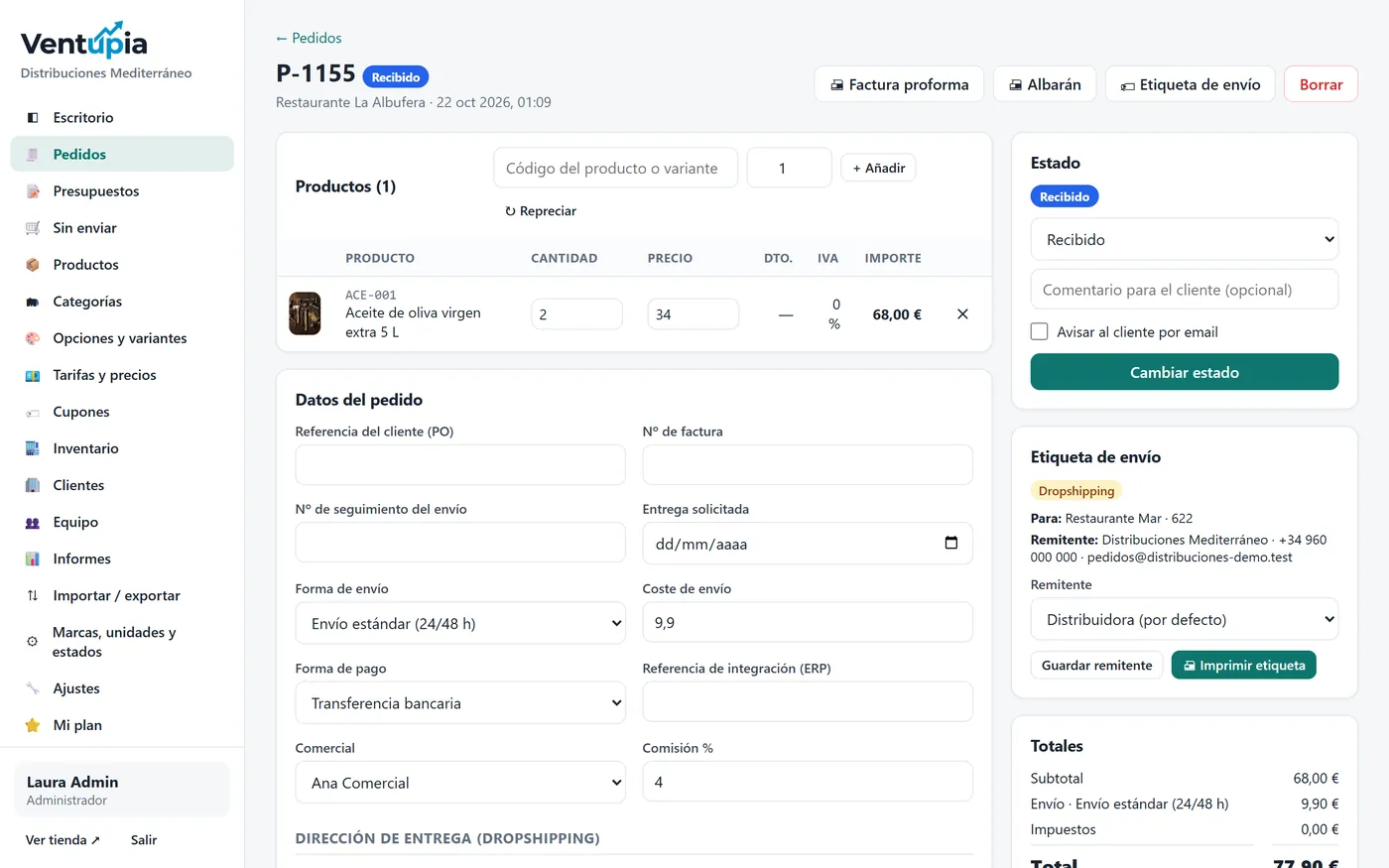Viewport: 1389px width, 868px height.
Task: Click Imprimir etiqueta
Action: 1244,665
